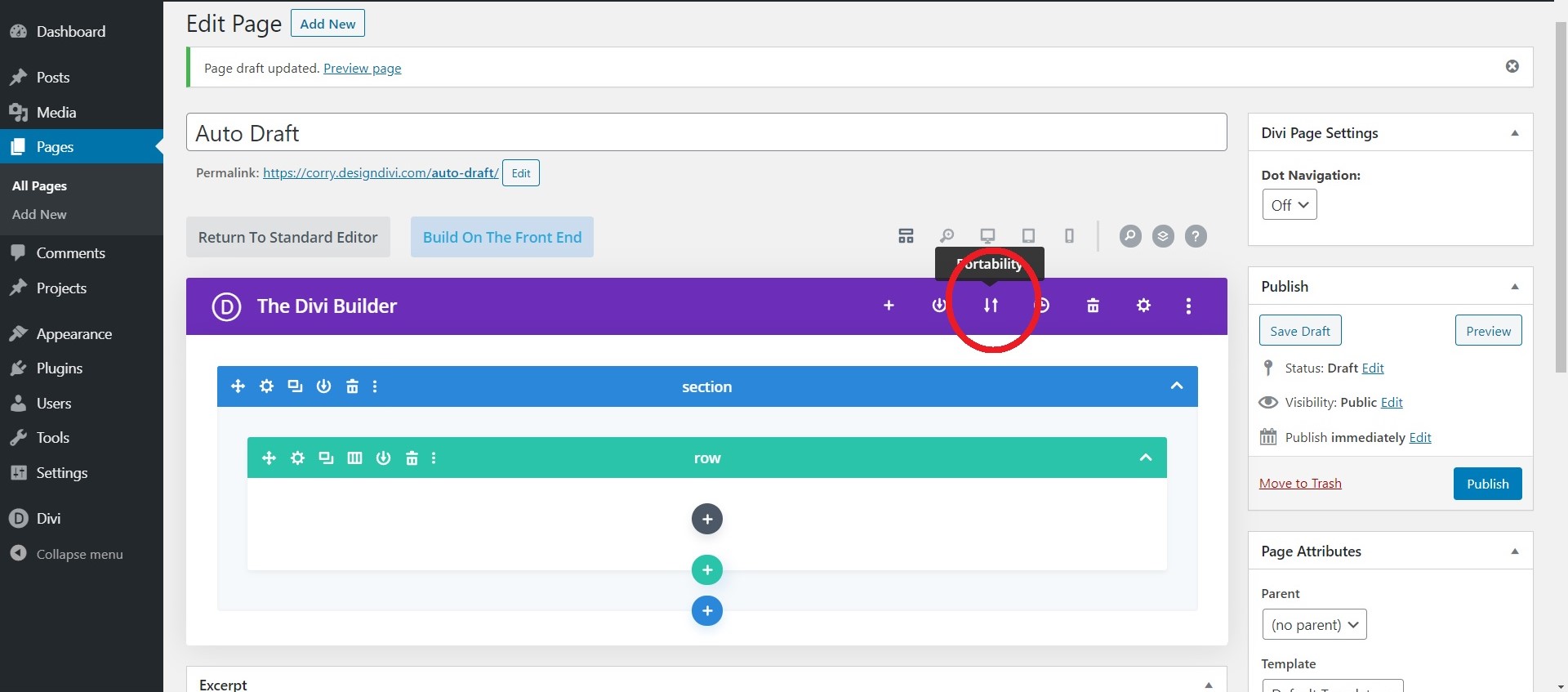Collapse the section with chevron
Screen dimensions: 1568x692
(1177, 386)
